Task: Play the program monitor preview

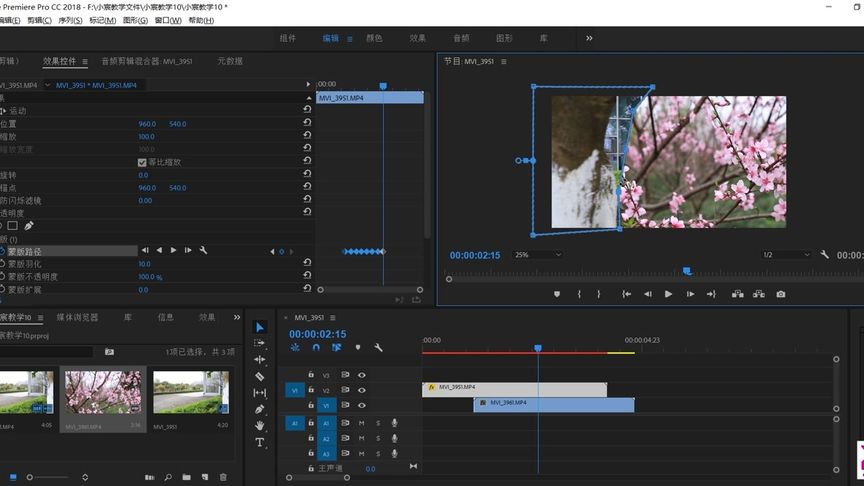Action: pyautogui.click(x=669, y=294)
